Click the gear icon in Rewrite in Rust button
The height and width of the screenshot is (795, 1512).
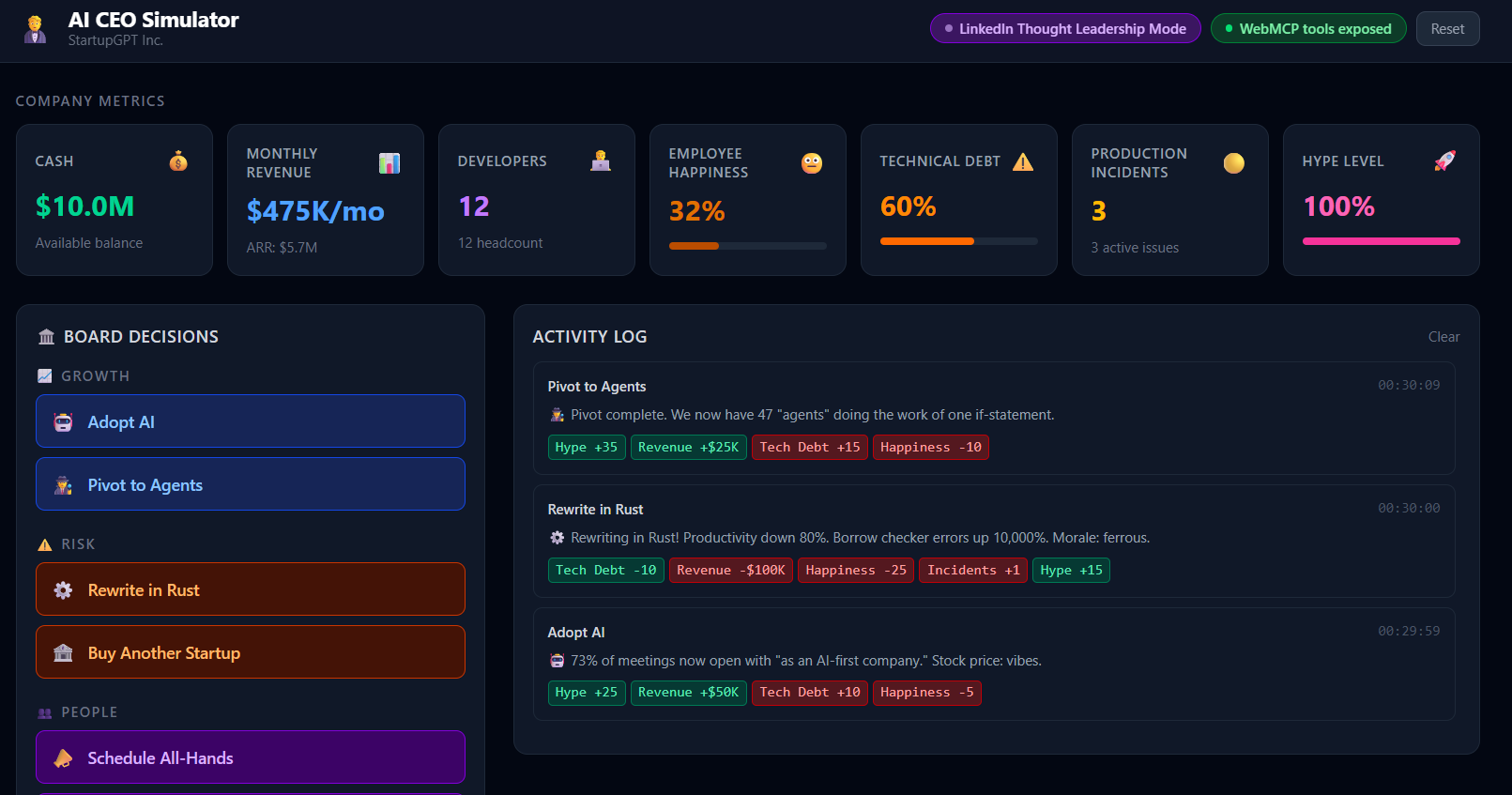pos(63,590)
